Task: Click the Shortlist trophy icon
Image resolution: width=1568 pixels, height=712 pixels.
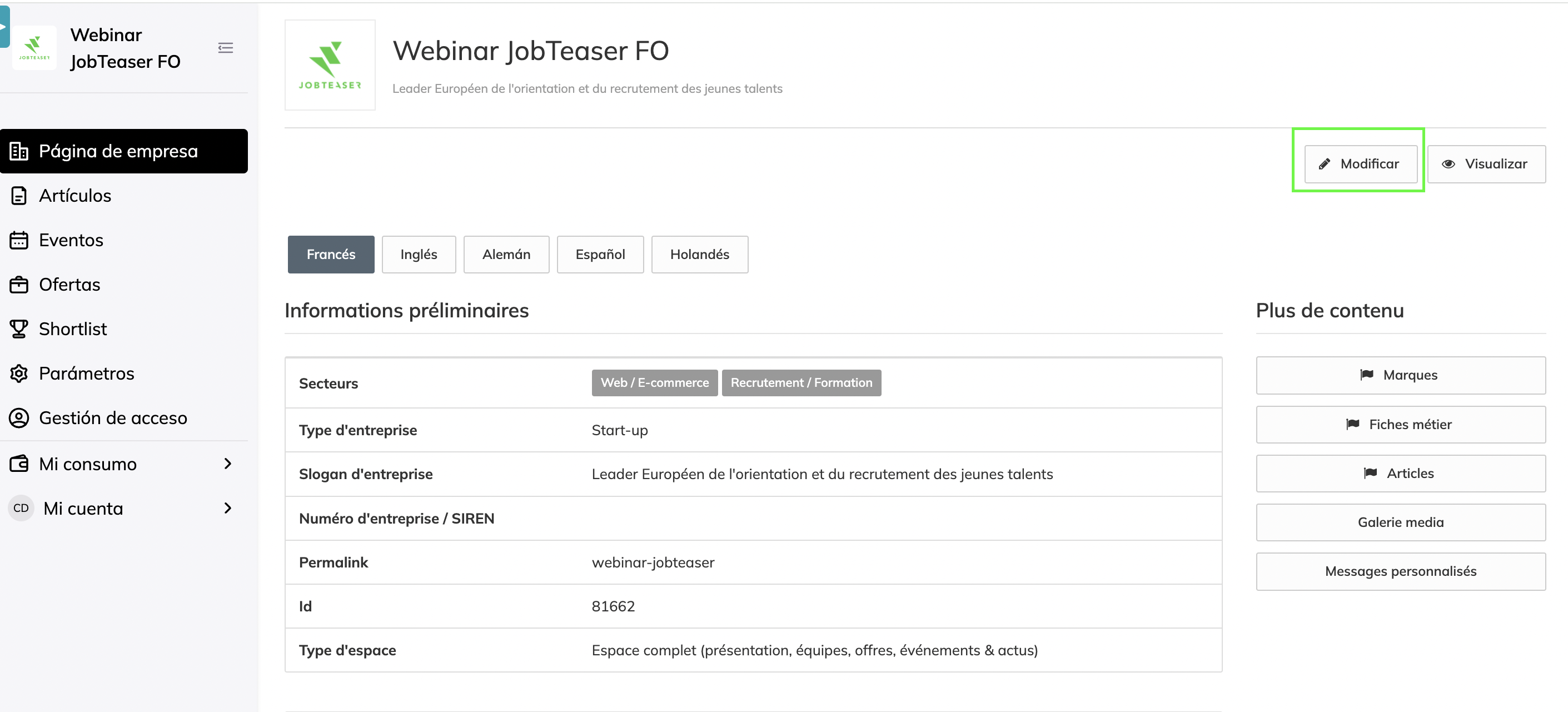Action: pyautogui.click(x=19, y=328)
